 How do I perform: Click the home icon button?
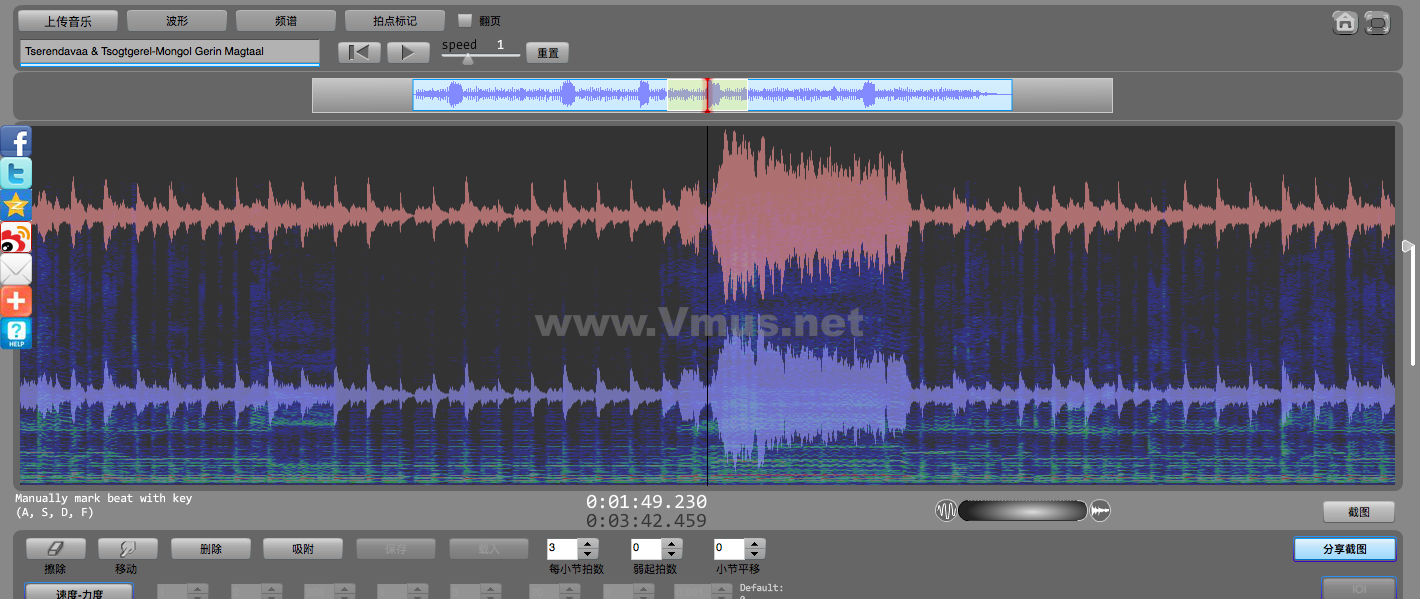coord(1345,22)
